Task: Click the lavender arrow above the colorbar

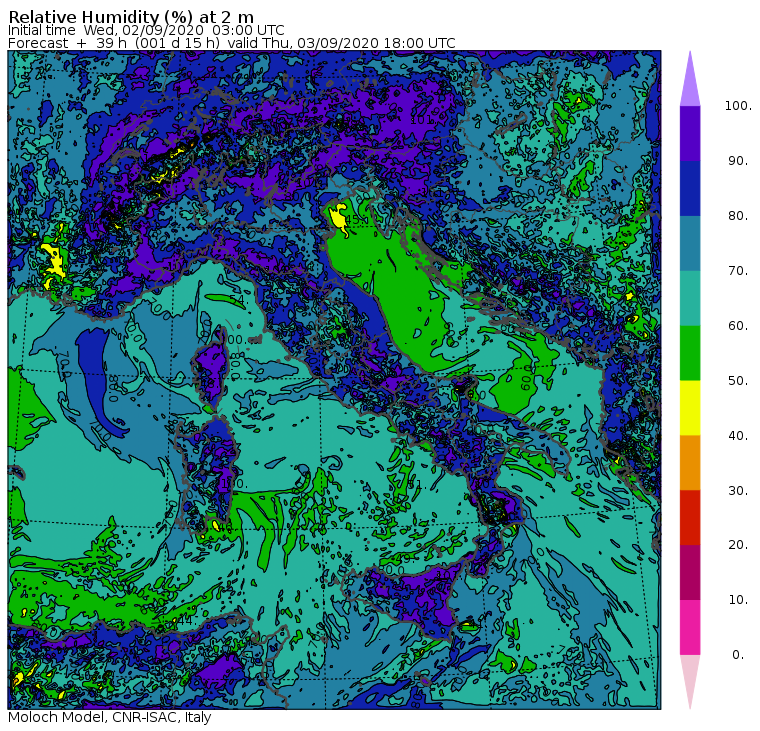Action: pyautogui.click(x=690, y=80)
